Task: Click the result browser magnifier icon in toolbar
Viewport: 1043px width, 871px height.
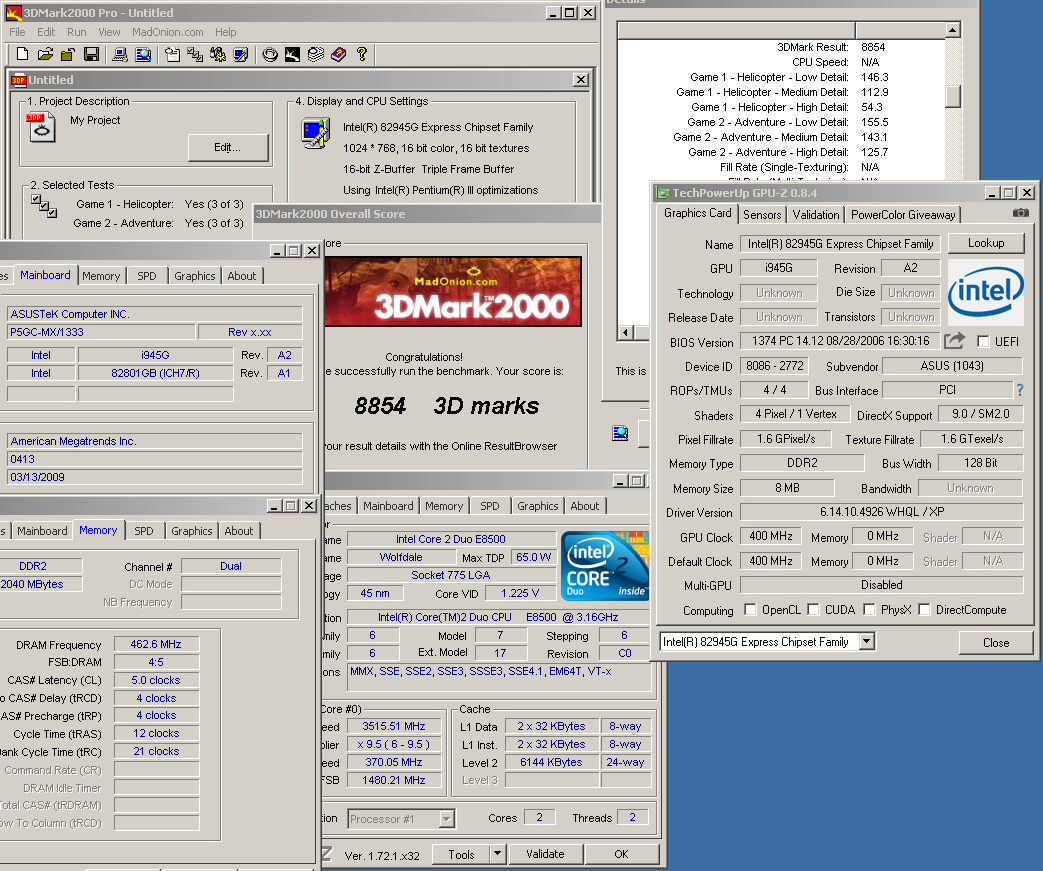Action: click(x=143, y=54)
